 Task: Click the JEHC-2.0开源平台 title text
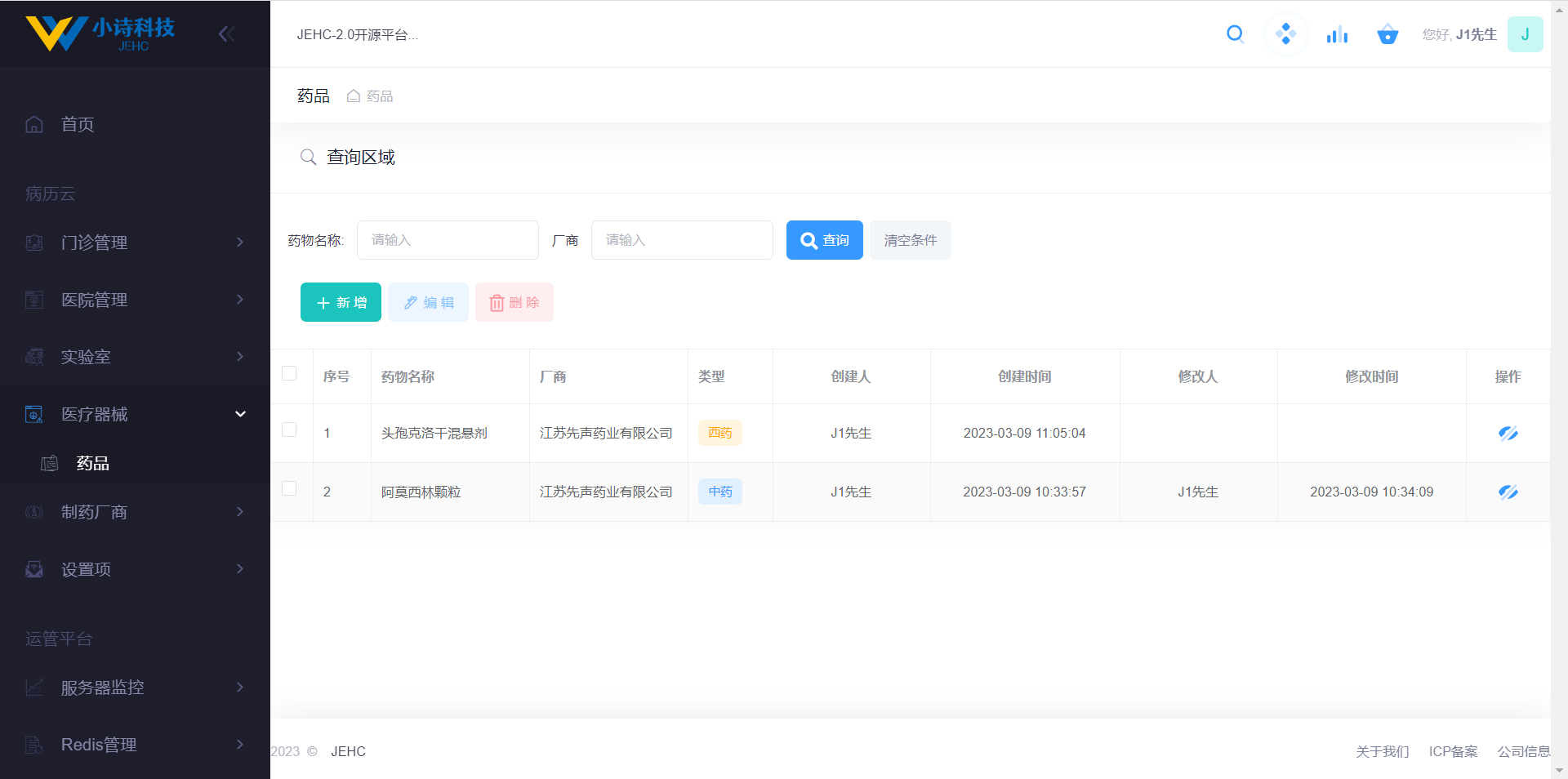(x=357, y=34)
